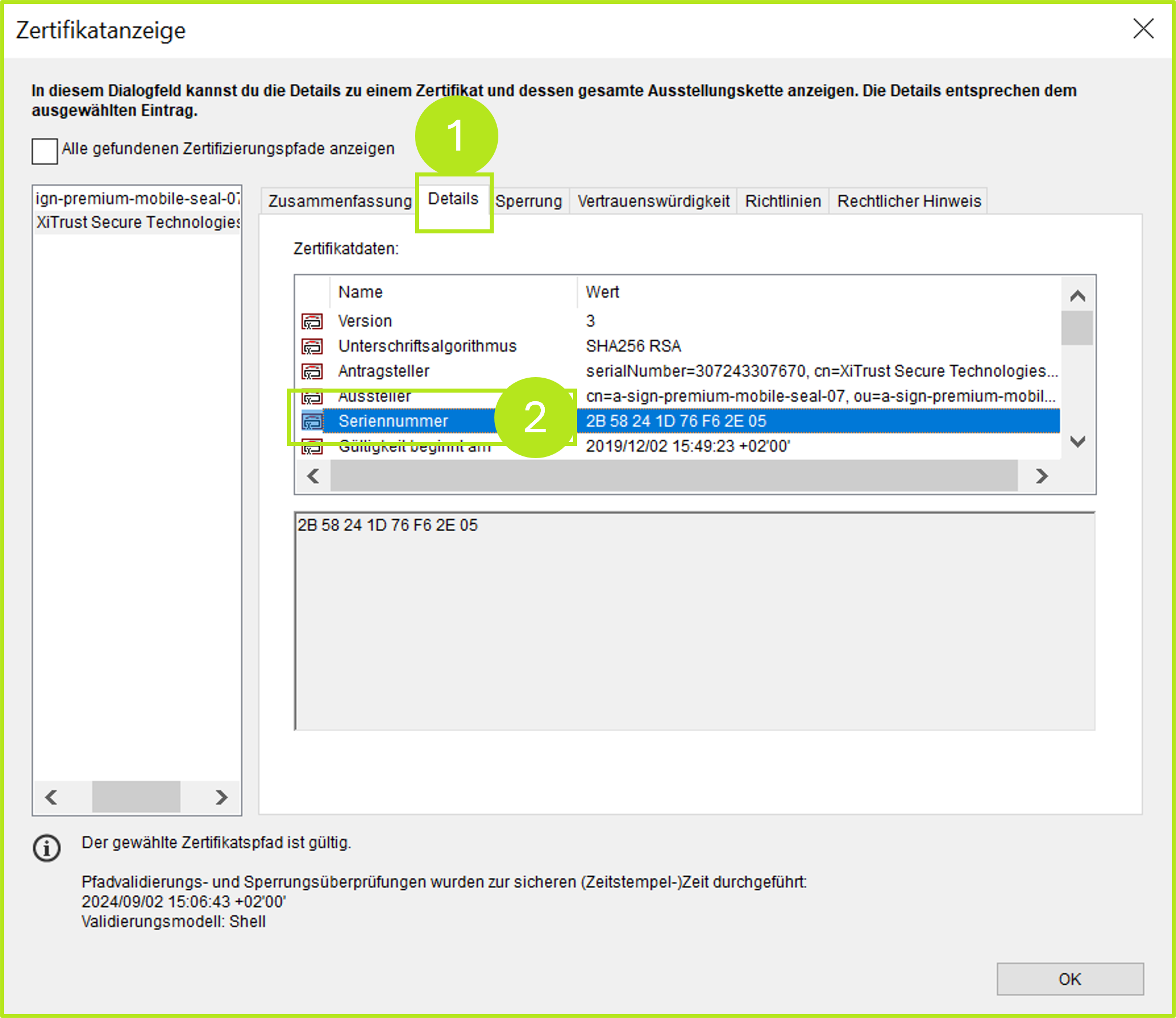
Task: Click horizontal scrollbar thumb under certificate data
Action: tap(673, 476)
